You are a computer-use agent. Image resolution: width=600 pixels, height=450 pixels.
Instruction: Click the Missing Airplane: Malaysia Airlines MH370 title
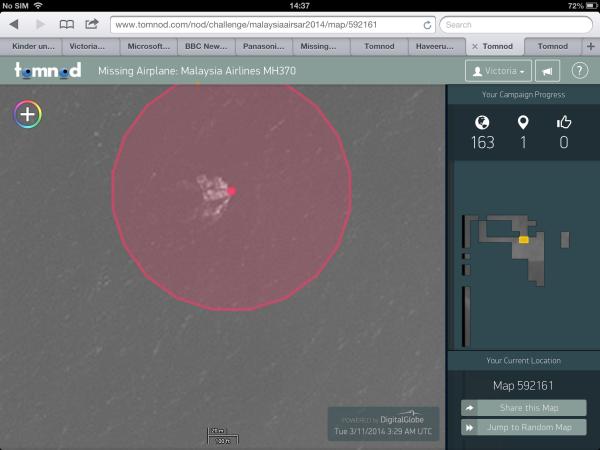click(x=197, y=71)
